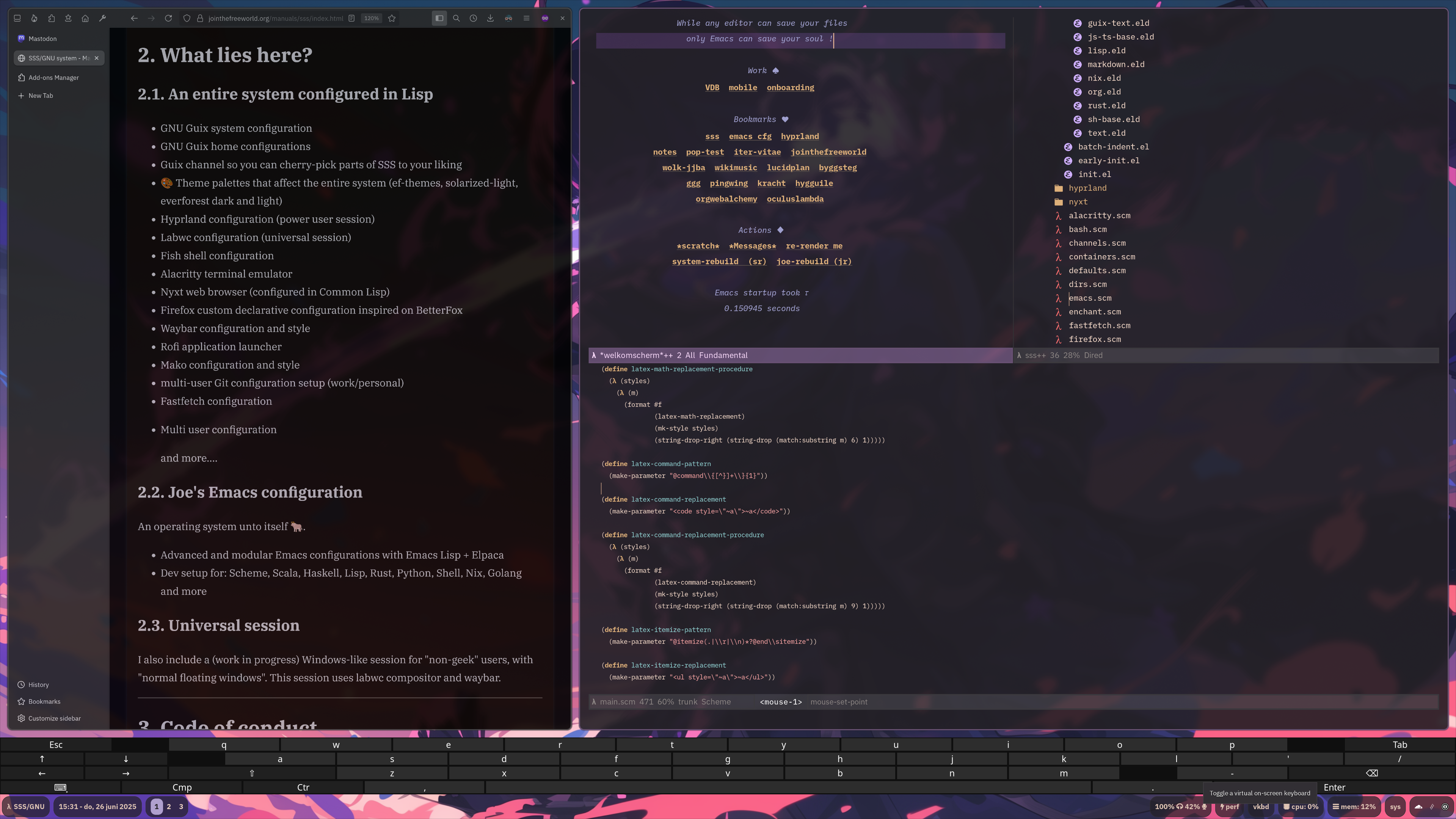This screenshot has width=1456, height=819.
Task: Open the hyprland folder in Dired
Action: click(x=1087, y=188)
